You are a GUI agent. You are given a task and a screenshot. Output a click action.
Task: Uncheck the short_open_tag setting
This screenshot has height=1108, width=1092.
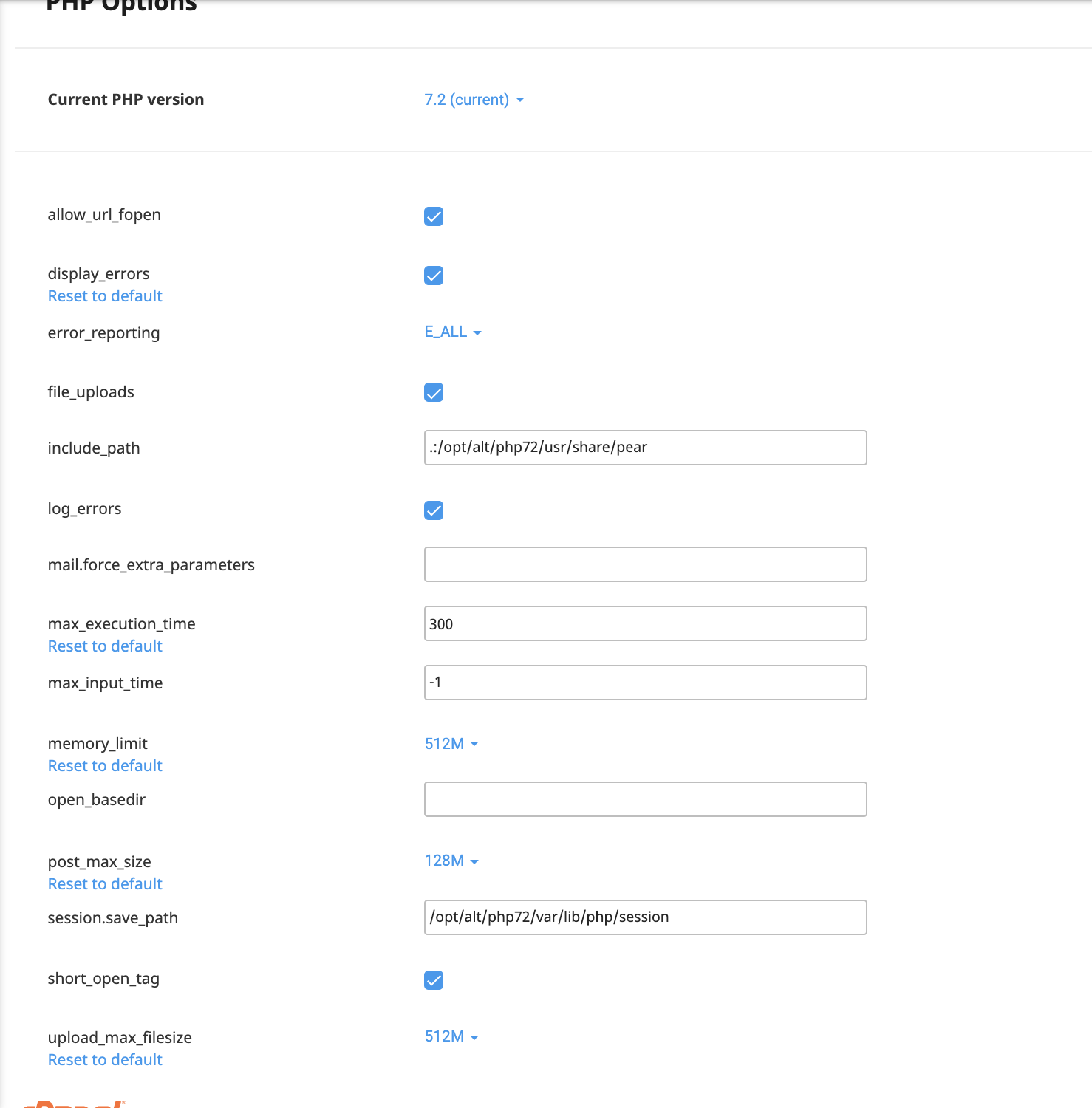coord(434,980)
